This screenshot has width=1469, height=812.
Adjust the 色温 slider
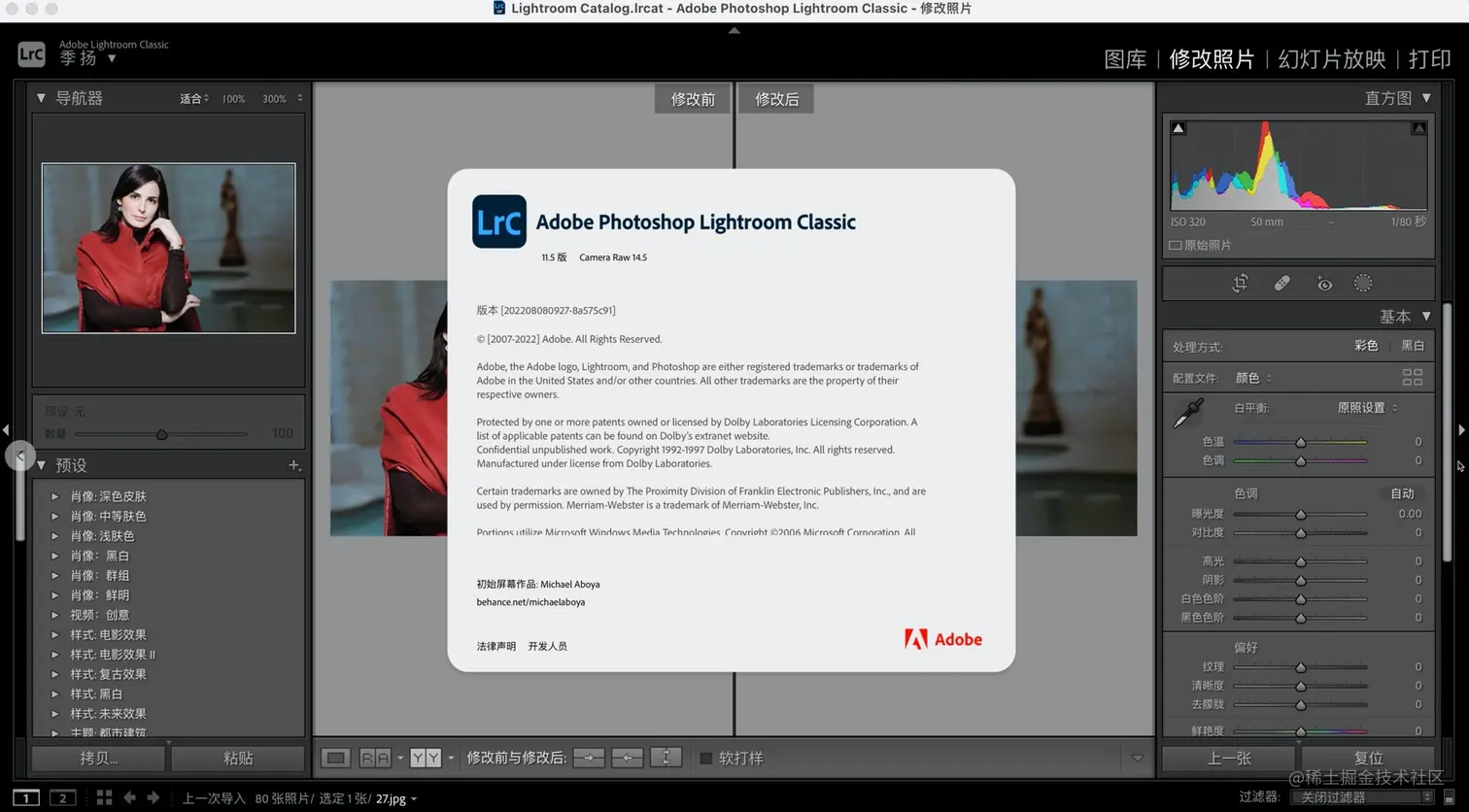pyautogui.click(x=1300, y=442)
